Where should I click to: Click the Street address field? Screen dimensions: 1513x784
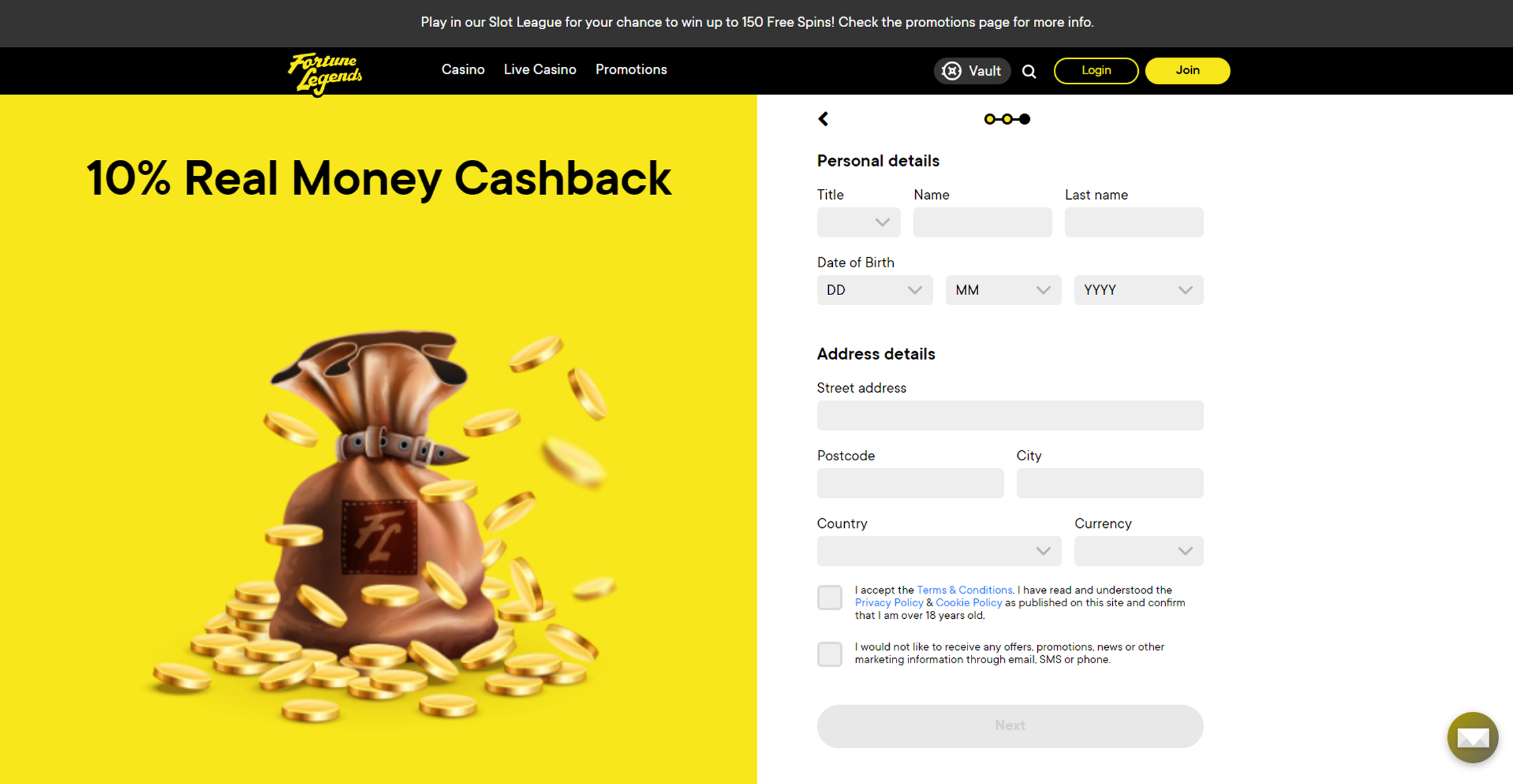click(1010, 415)
